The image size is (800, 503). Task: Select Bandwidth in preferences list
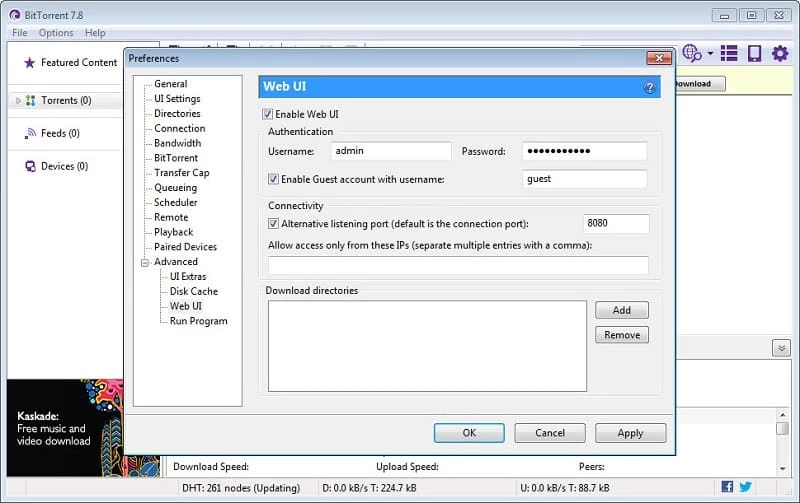[177, 143]
